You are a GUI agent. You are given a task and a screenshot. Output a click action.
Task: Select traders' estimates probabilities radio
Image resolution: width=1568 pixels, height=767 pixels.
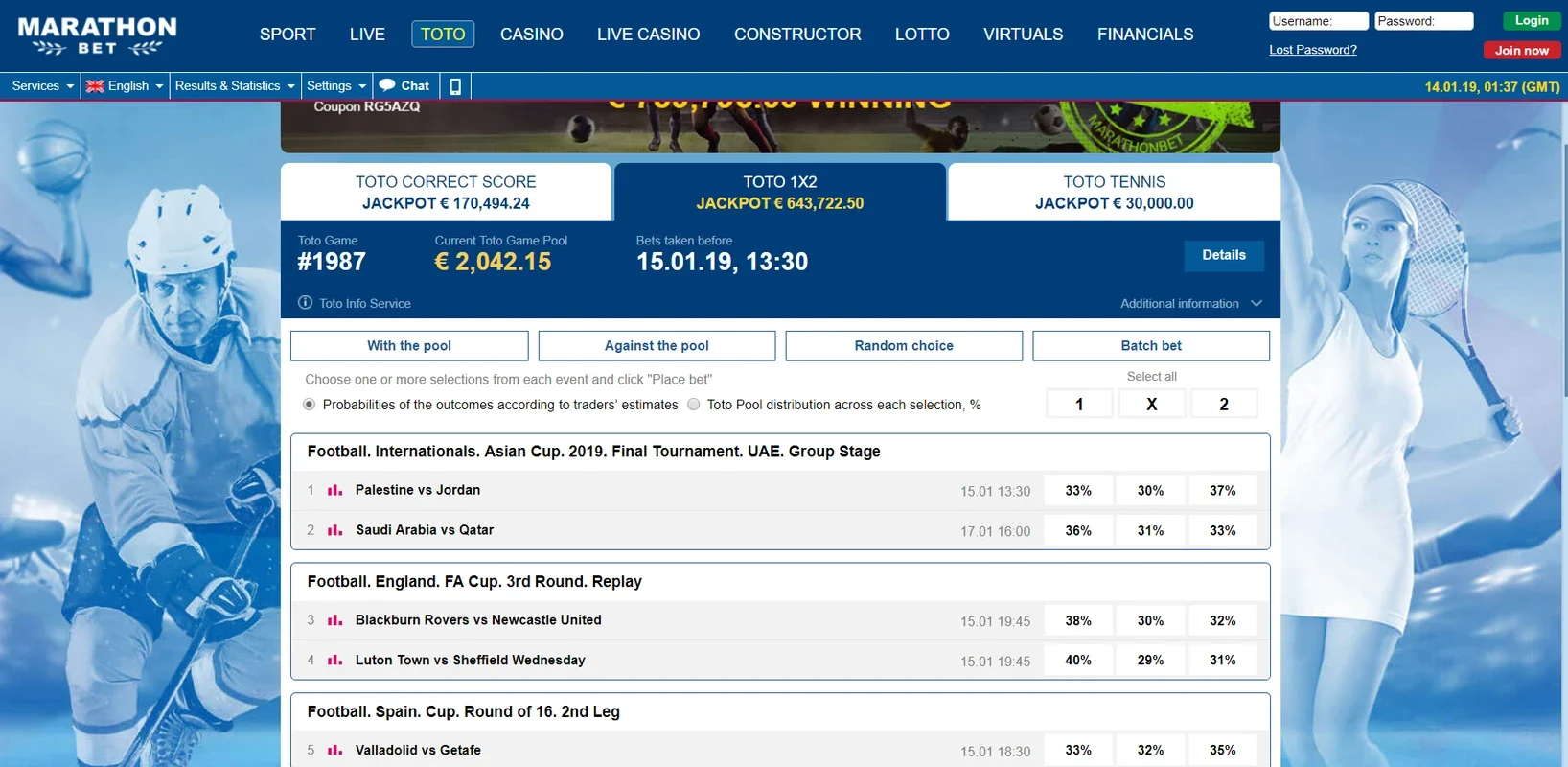coord(309,405)
